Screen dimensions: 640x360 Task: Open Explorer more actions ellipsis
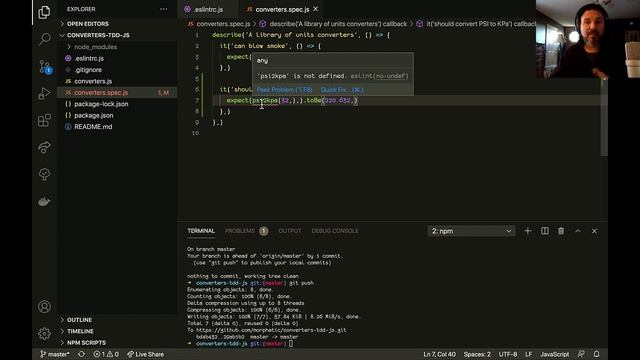164,9
